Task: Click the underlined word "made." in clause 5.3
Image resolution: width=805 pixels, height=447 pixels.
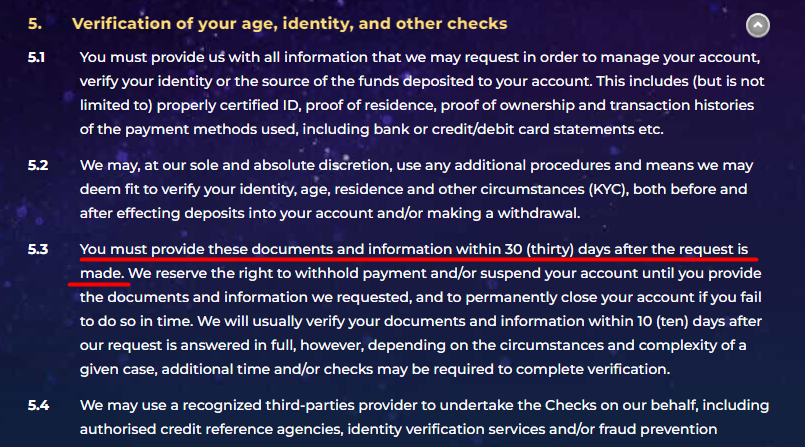Action: (x=101, y=273)
